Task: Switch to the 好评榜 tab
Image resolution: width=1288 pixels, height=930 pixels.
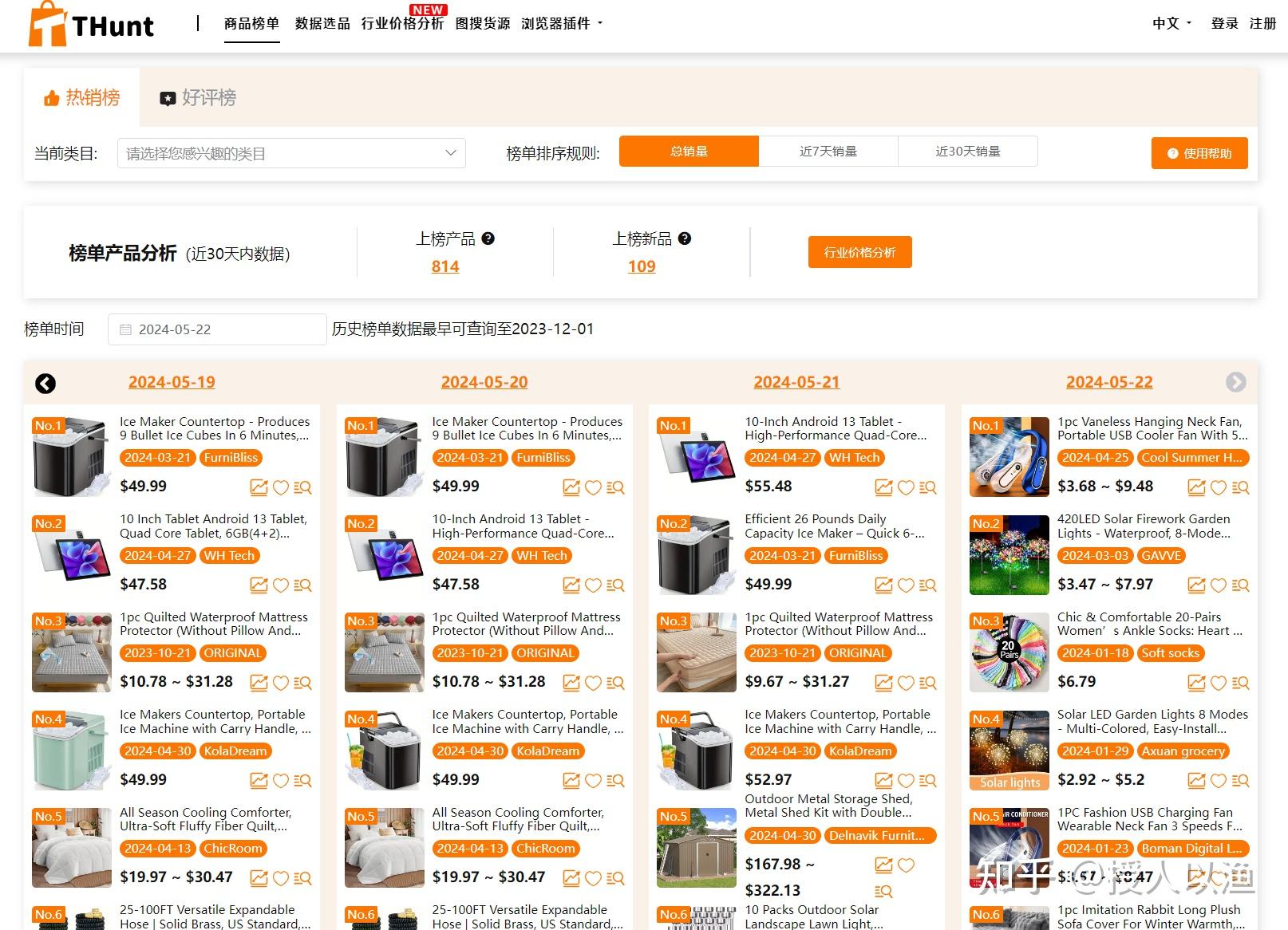Action: tap(197, 98)
